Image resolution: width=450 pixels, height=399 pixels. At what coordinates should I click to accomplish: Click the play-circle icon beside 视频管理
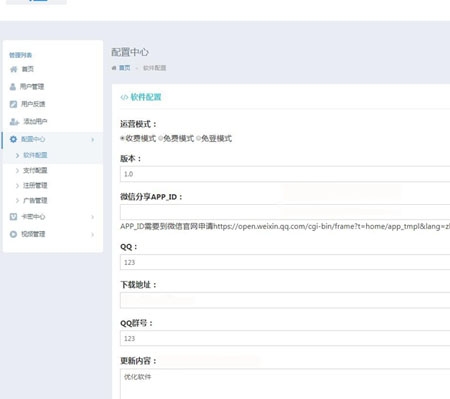click(x=13, y=234)
